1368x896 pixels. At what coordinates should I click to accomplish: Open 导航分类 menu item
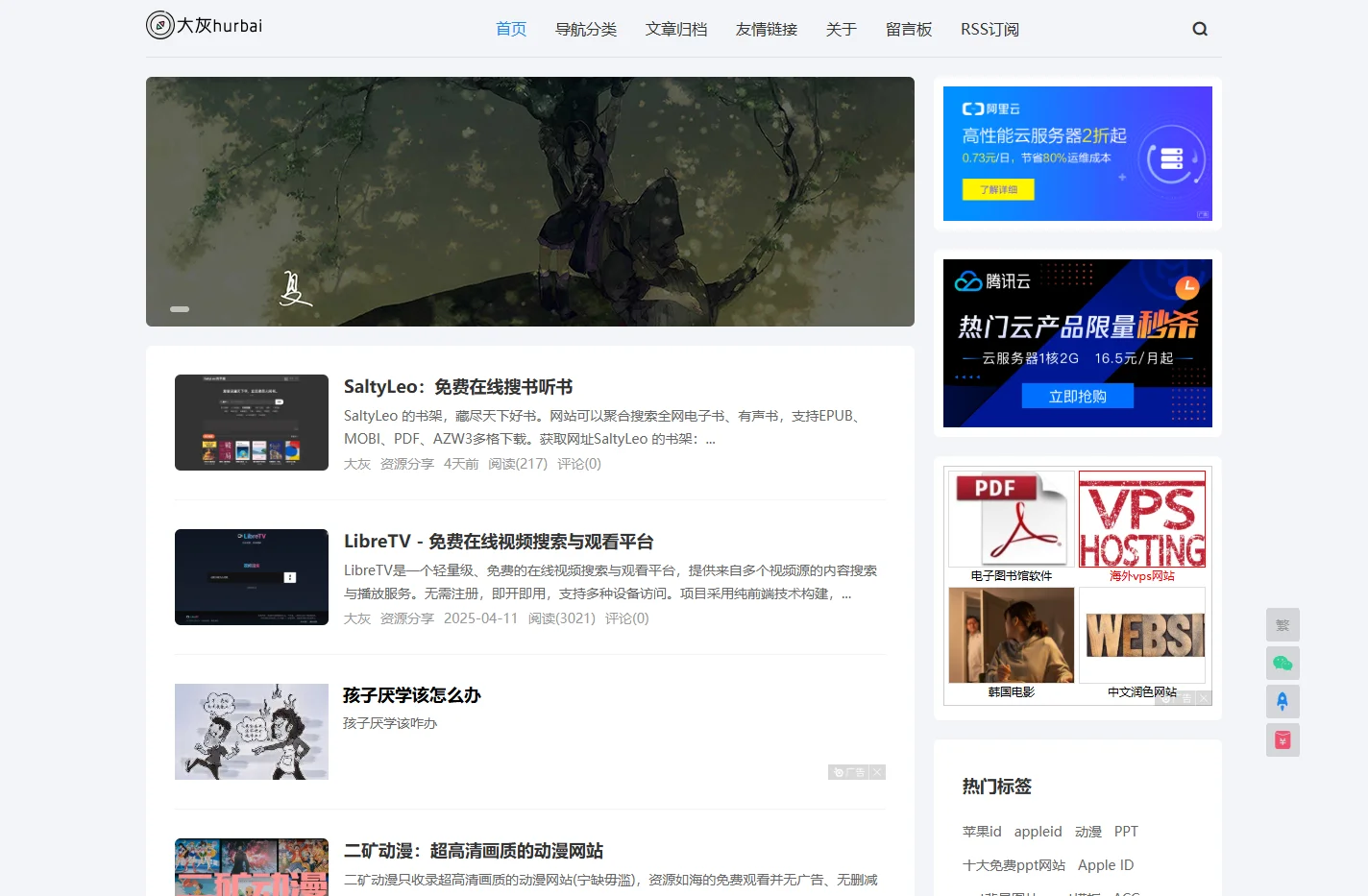click(x=586, y=29)
